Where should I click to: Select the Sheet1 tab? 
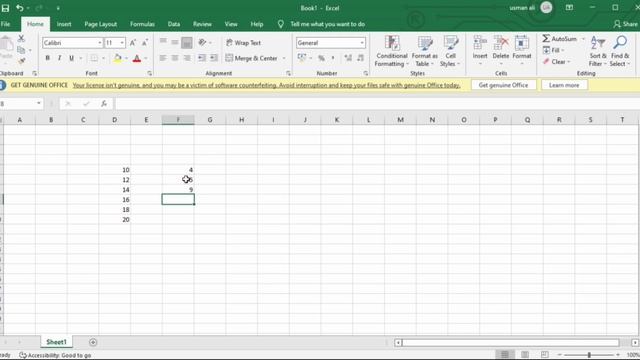56,342
